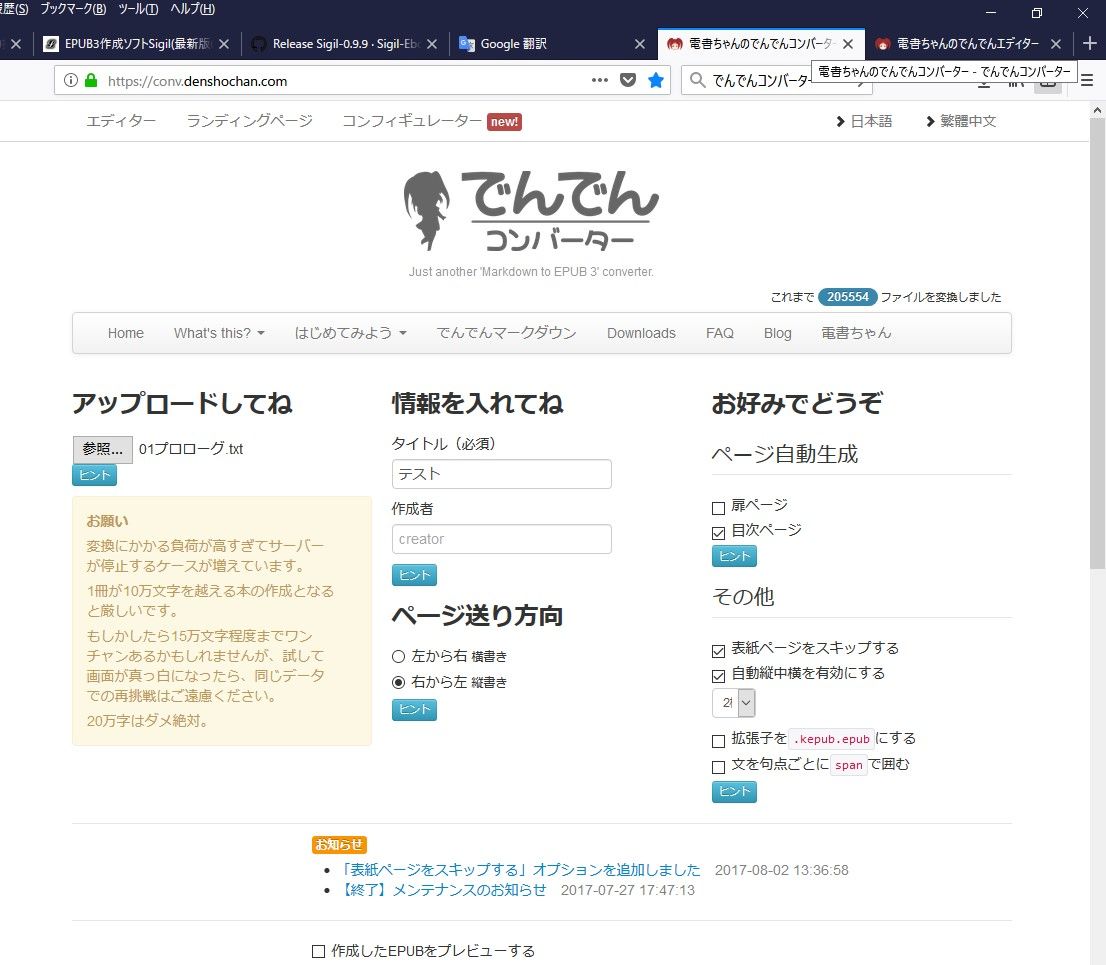
Task: Close the Release Sigil-0.9.9 tab
Action: coord(432,44)
